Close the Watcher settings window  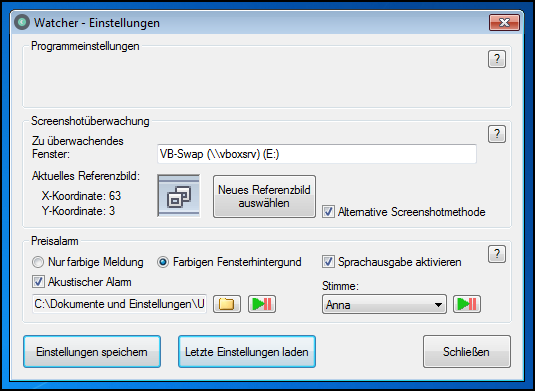pyautogui.click(x=504, y=23)
